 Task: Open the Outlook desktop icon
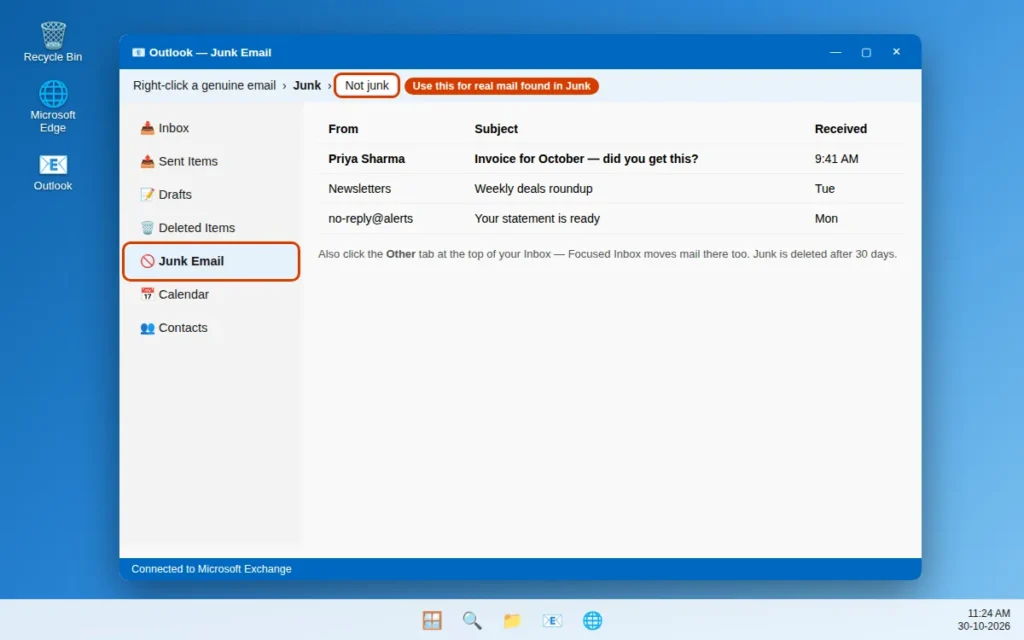tap(53, 172)
